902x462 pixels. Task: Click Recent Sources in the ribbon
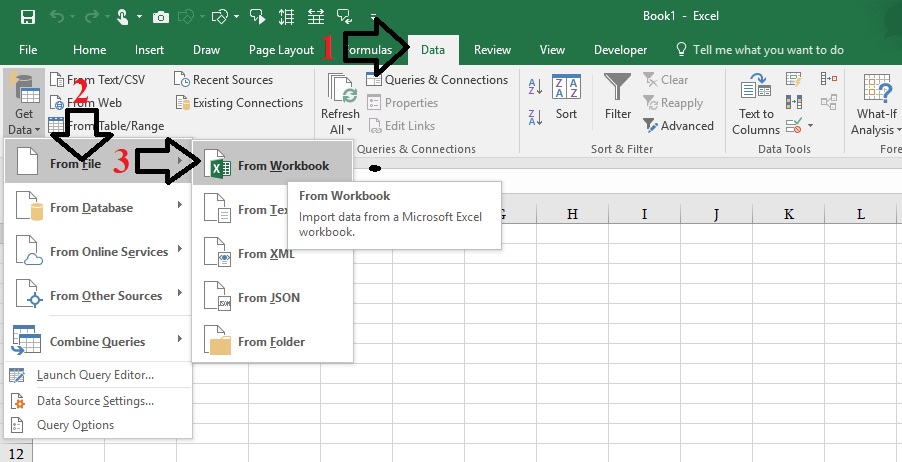tap(224, 79)
